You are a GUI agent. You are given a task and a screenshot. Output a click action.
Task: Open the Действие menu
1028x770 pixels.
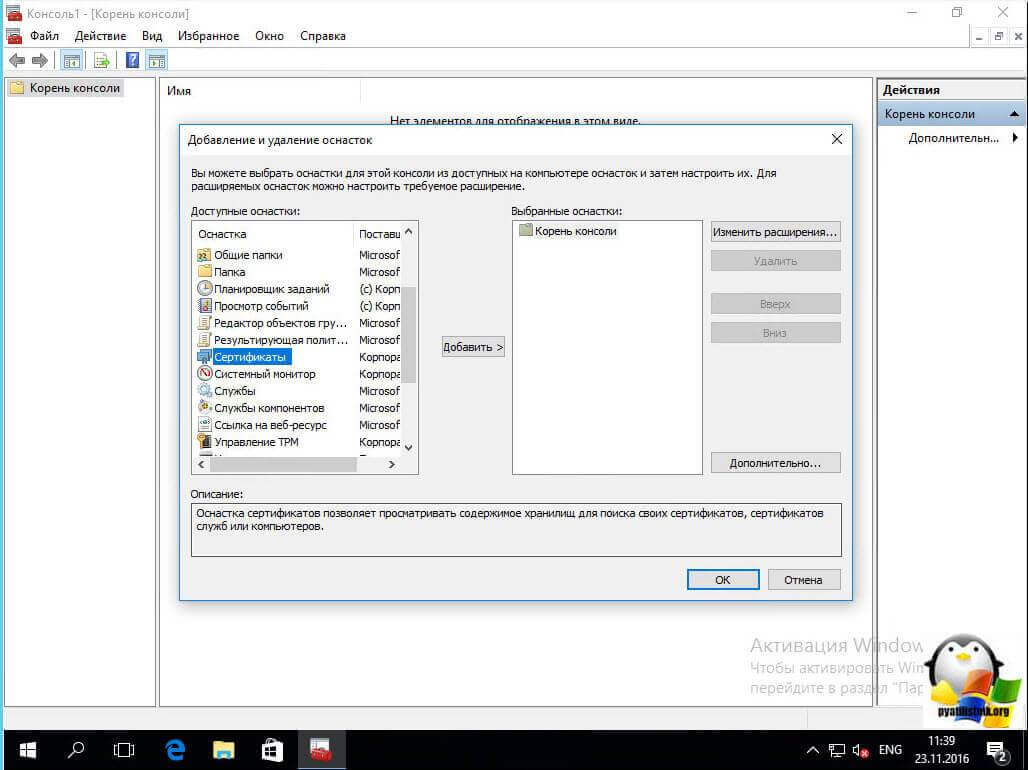point(100,36)
